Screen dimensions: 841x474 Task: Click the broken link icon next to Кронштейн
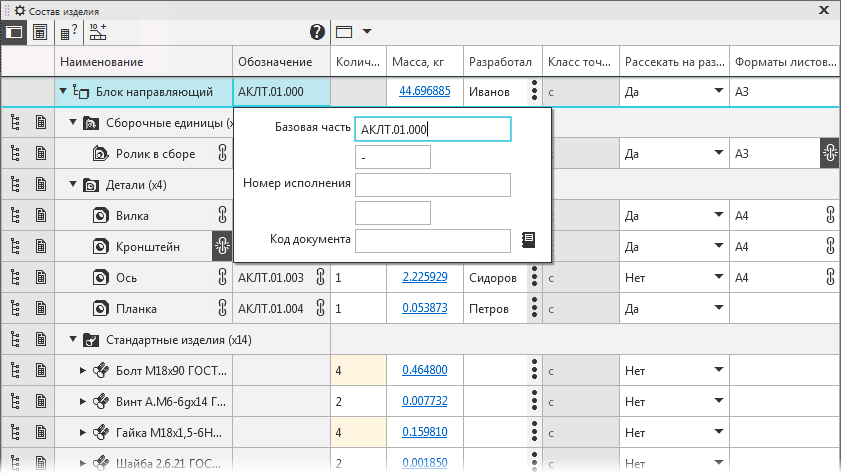pyautogui.click(x=222, y=246)
